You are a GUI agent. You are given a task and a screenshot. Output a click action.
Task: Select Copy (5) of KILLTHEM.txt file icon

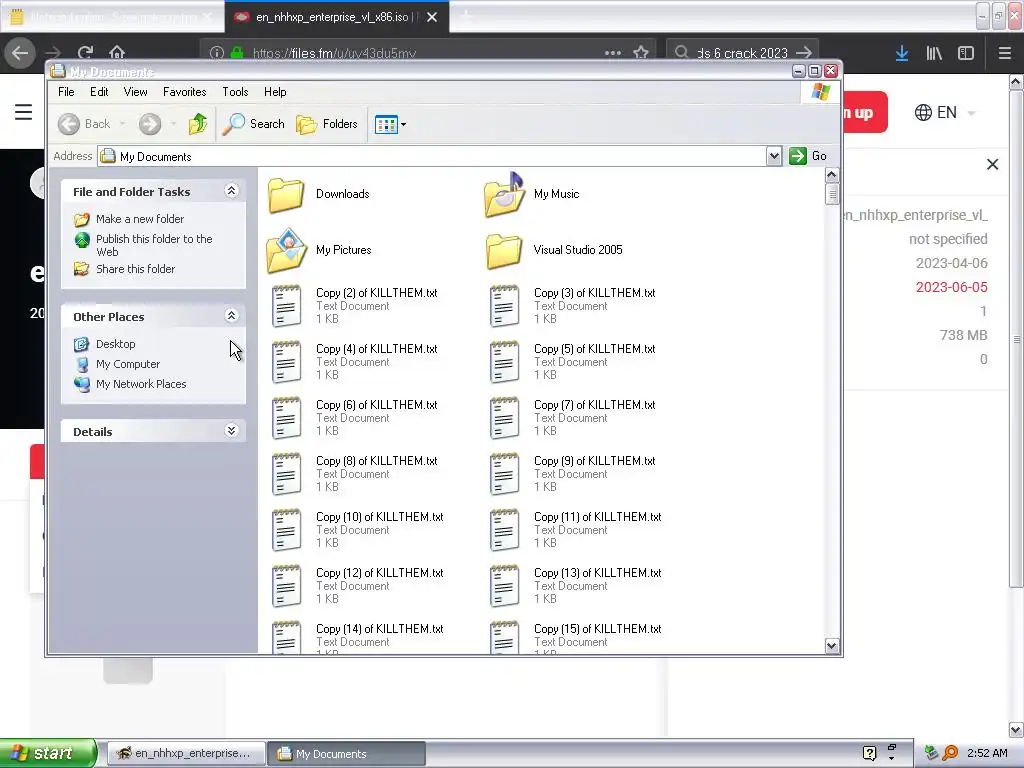pos(504,362)
